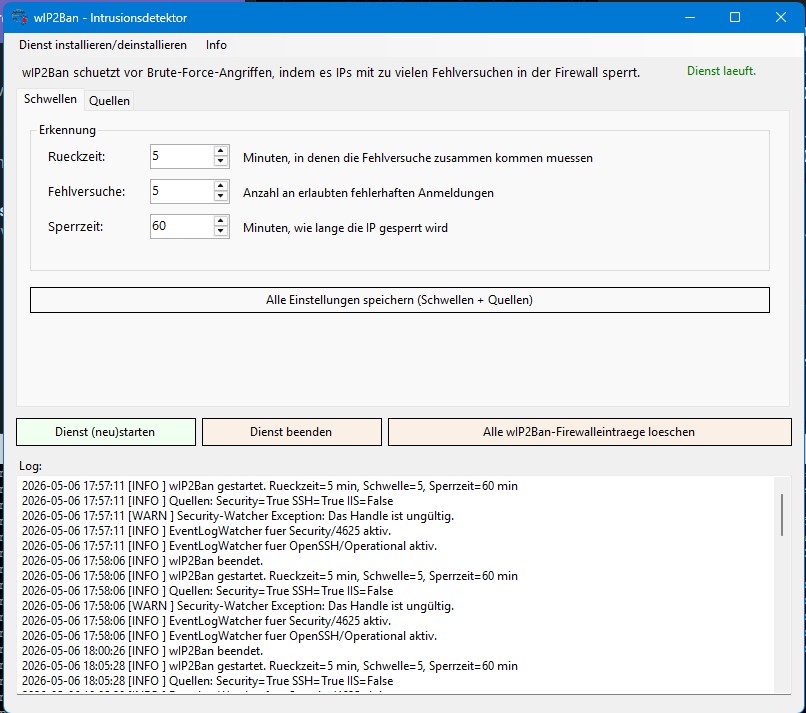806x713 pixels.
Task: Click the wIP2Ban app icon in title bar
Action: 20,17
